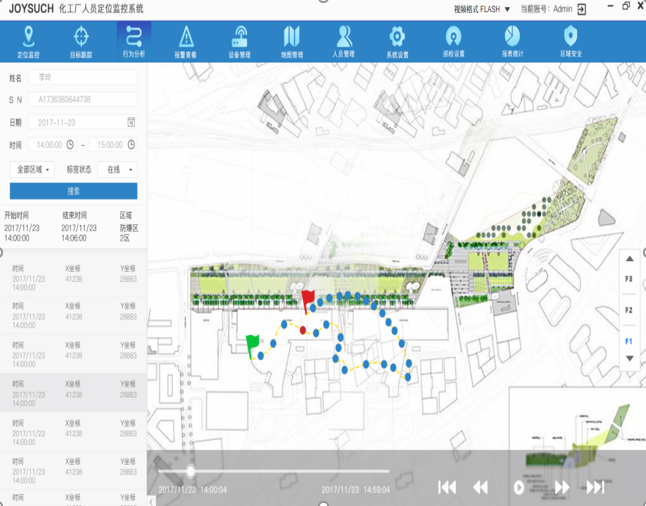Select floor F3 on floor switcher
The height and width of the screenshot is (506, 646).
click(629, 278)
